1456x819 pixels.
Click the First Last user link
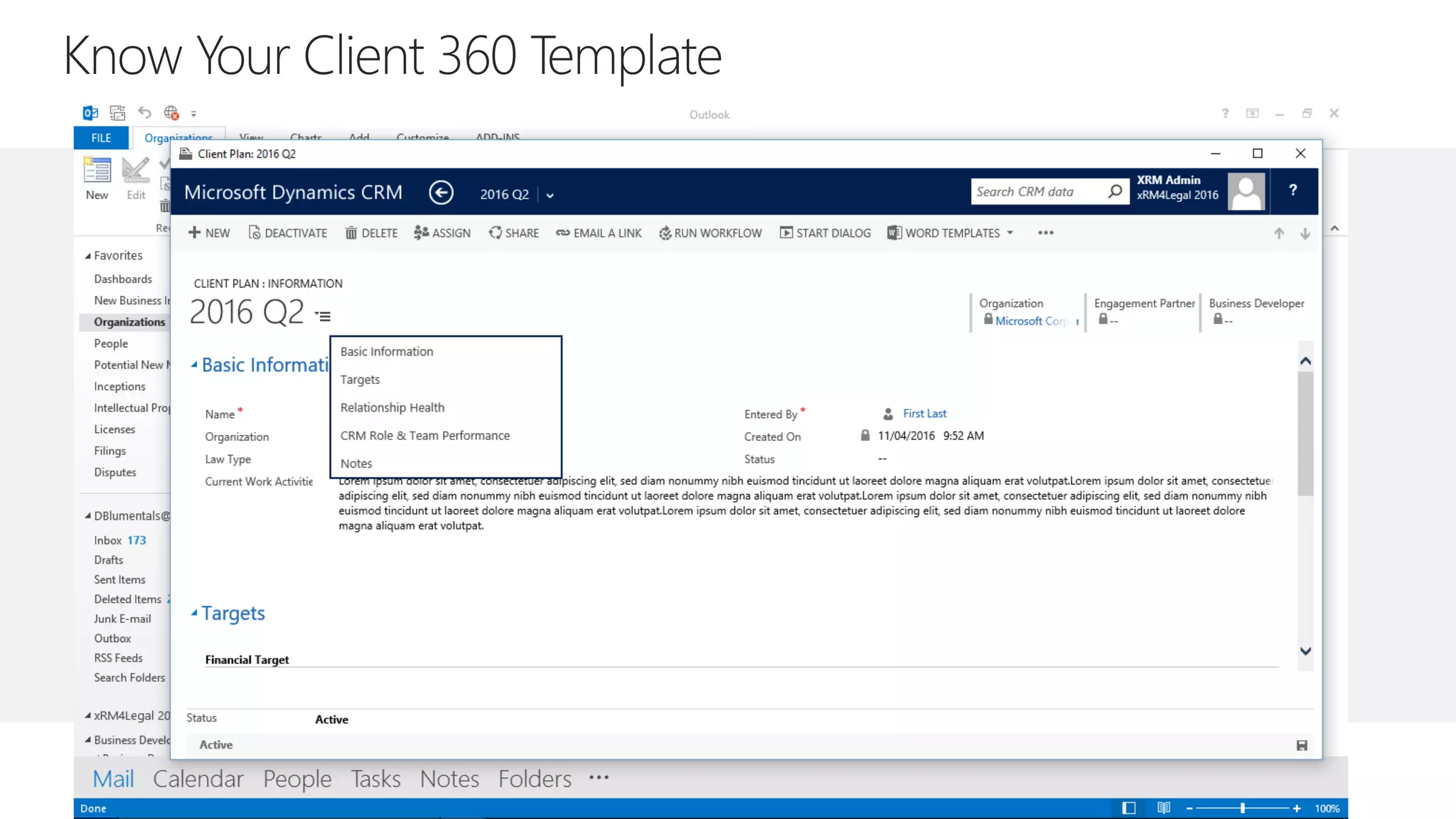coord(924,414)
